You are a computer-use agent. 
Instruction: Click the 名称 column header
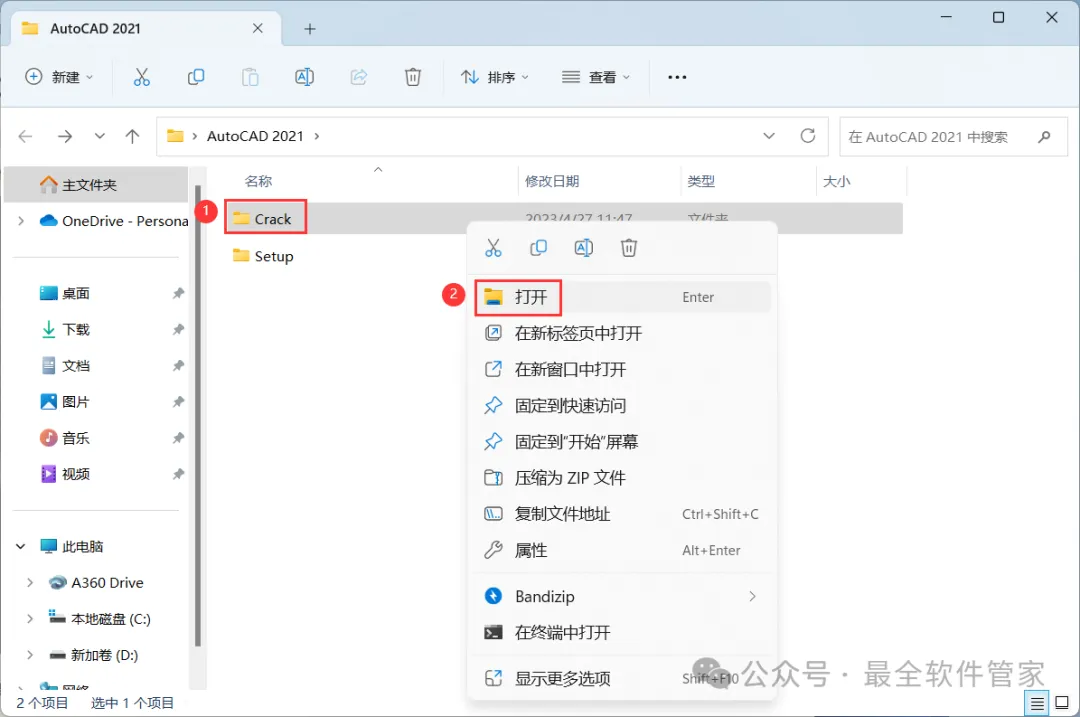point(258,181)
